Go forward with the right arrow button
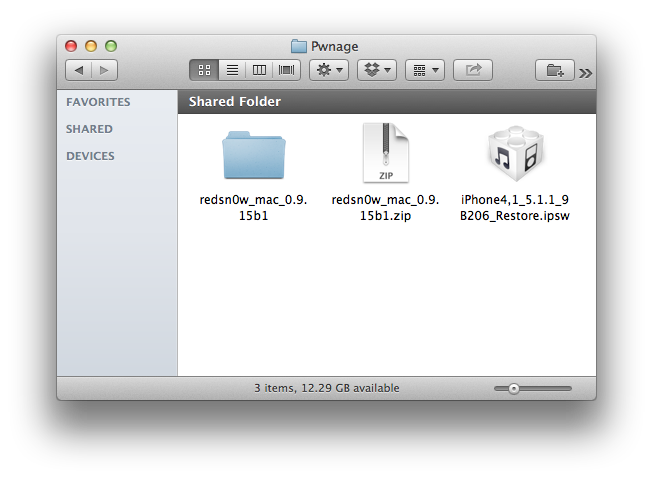Screen dimensions: 653x479 click(105, 70)
